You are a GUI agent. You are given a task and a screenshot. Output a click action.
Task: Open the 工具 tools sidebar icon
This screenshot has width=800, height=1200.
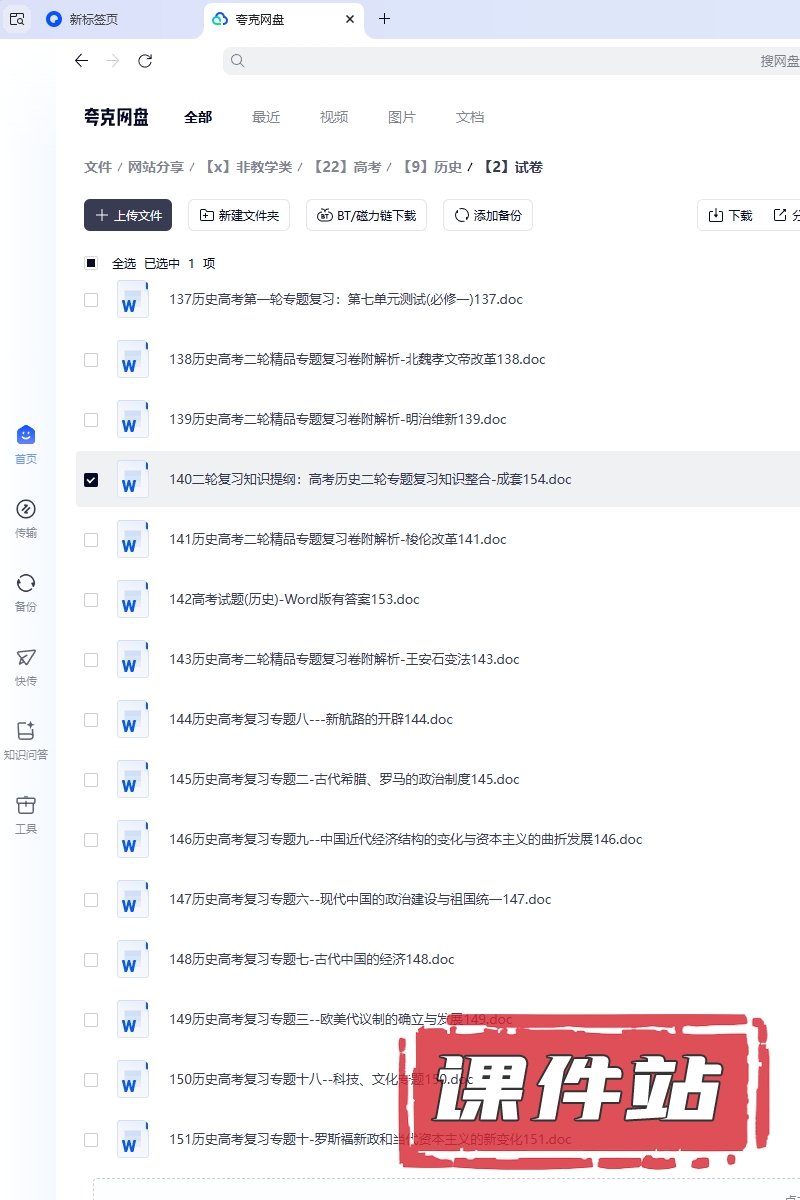coord(26,814)
